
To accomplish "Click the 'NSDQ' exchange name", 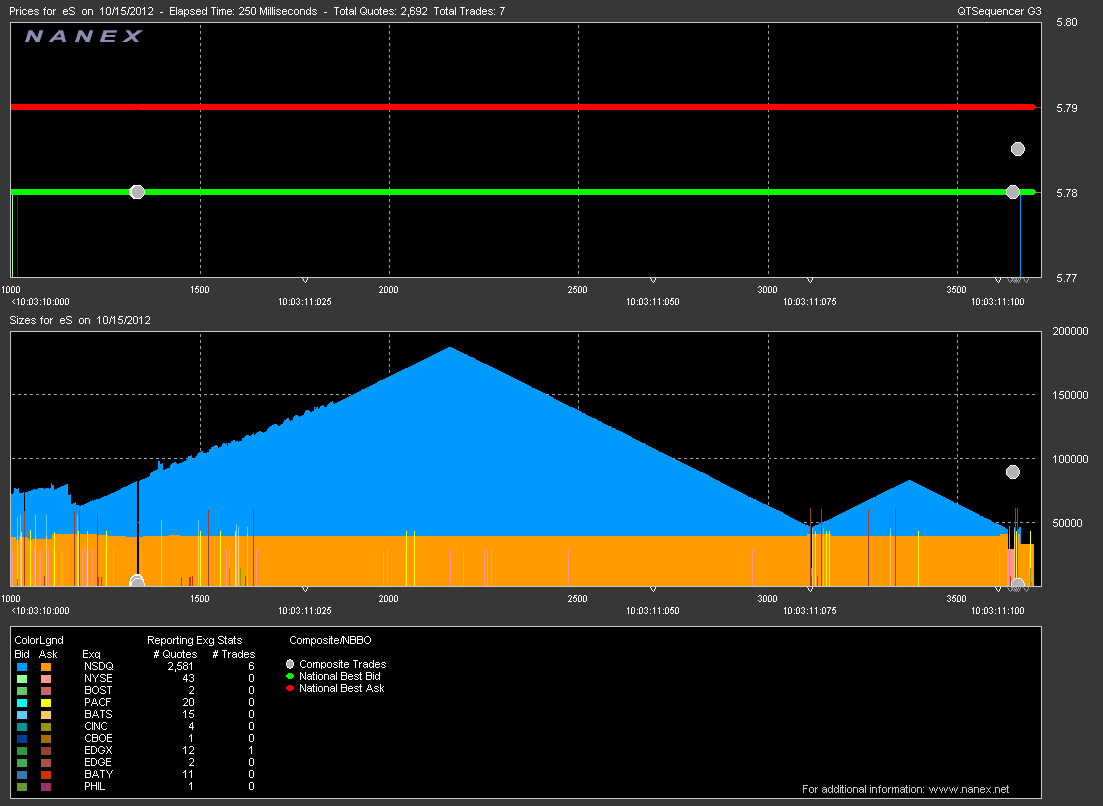I will pos(98,667).
